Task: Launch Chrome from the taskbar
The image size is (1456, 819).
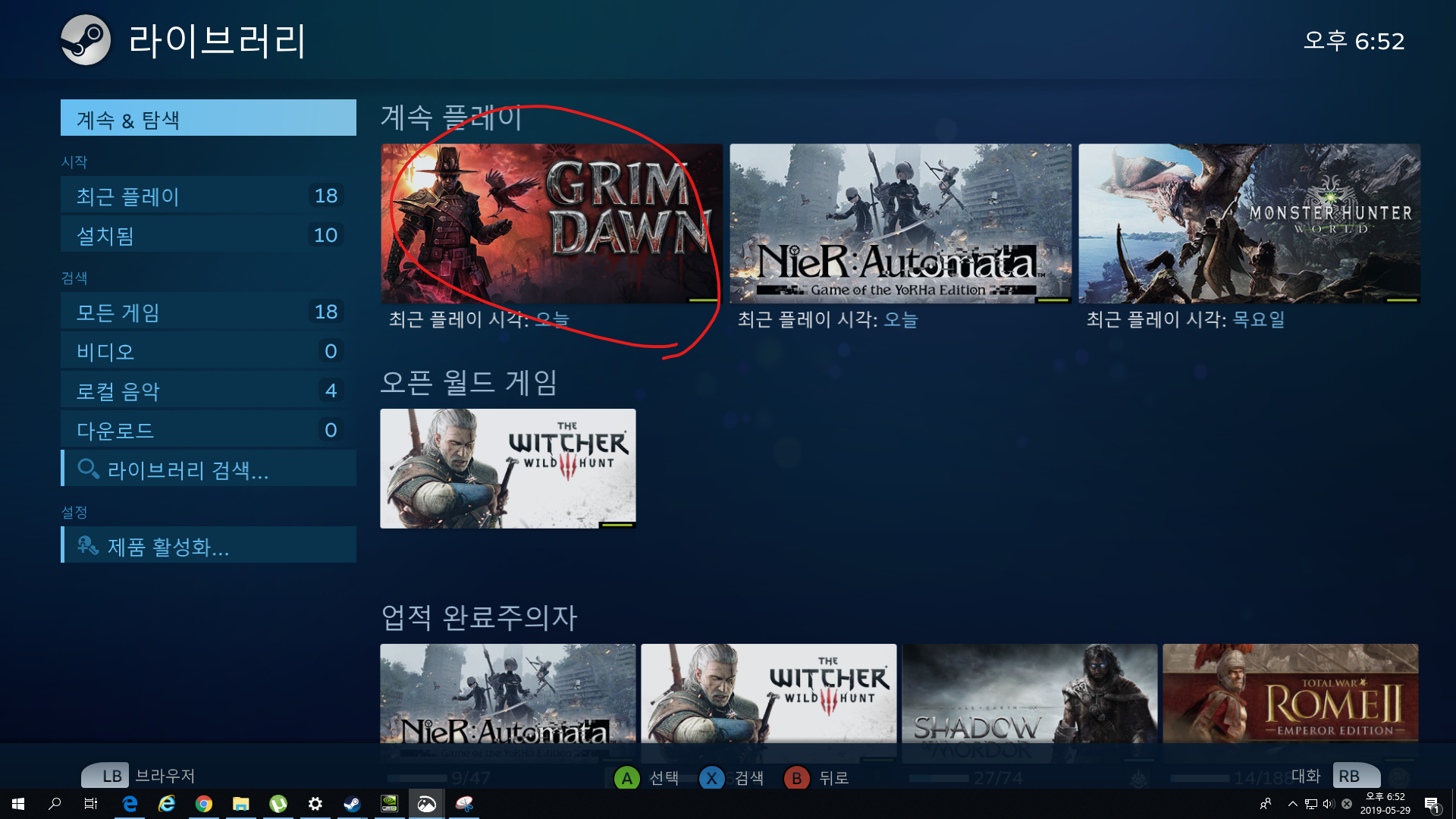Action: coord(203,804)
